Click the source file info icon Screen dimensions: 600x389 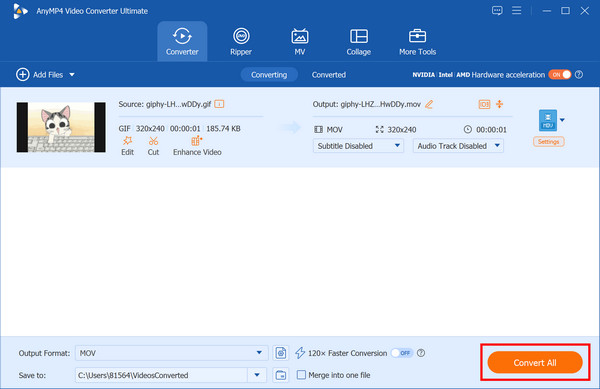tap(219, 104)
